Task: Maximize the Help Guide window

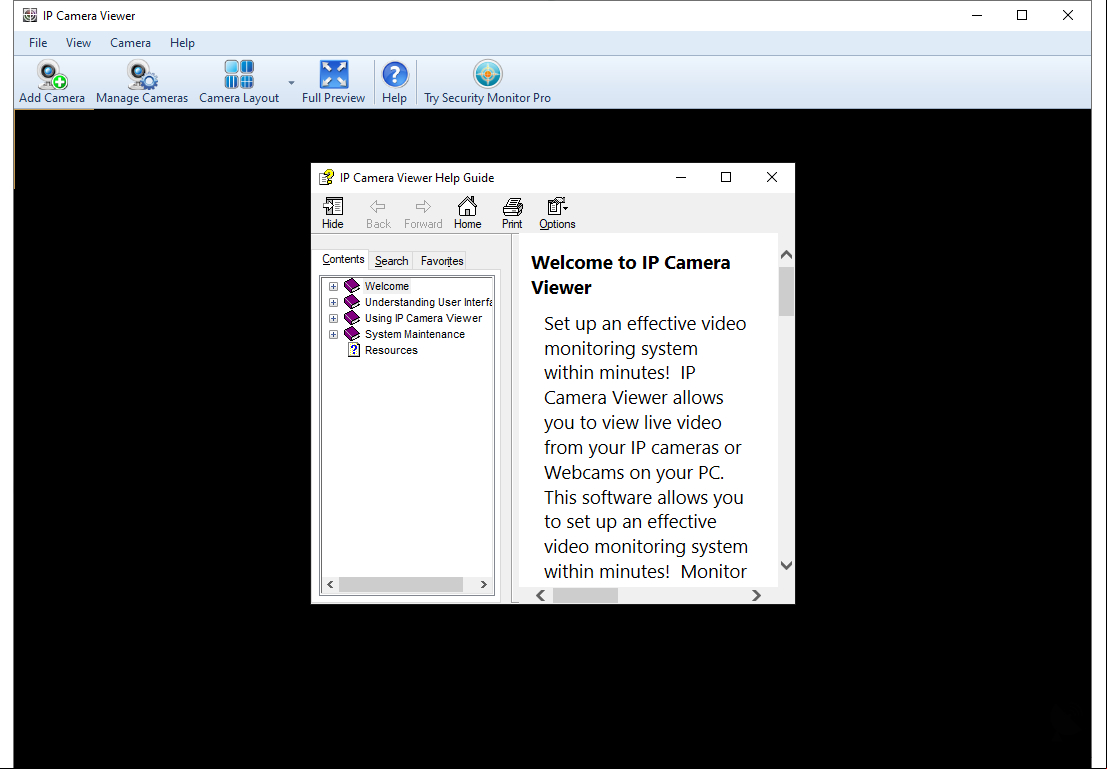Action: tap(726, 177)
